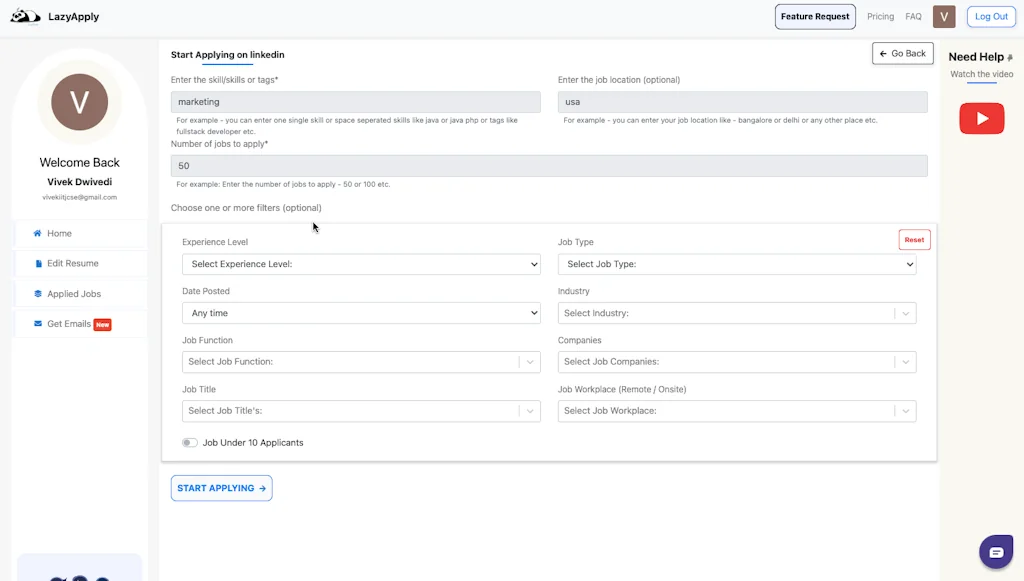Open the FAQ section
This screenshot has width=1024, height=581.
point(913,16)
